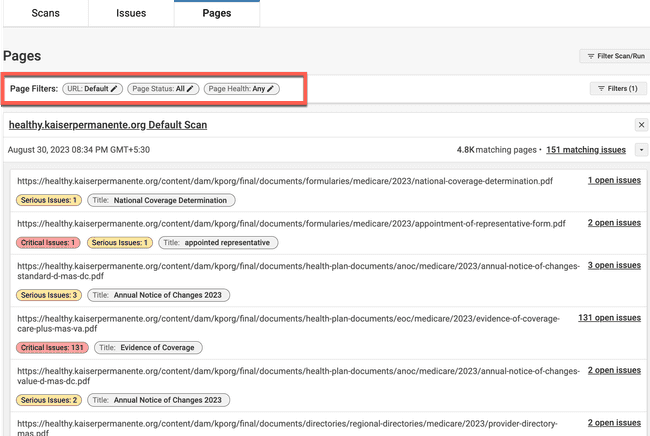The image size is (650, 436).
Task: Open the Filters (1) button
Action: pos(618,89)
